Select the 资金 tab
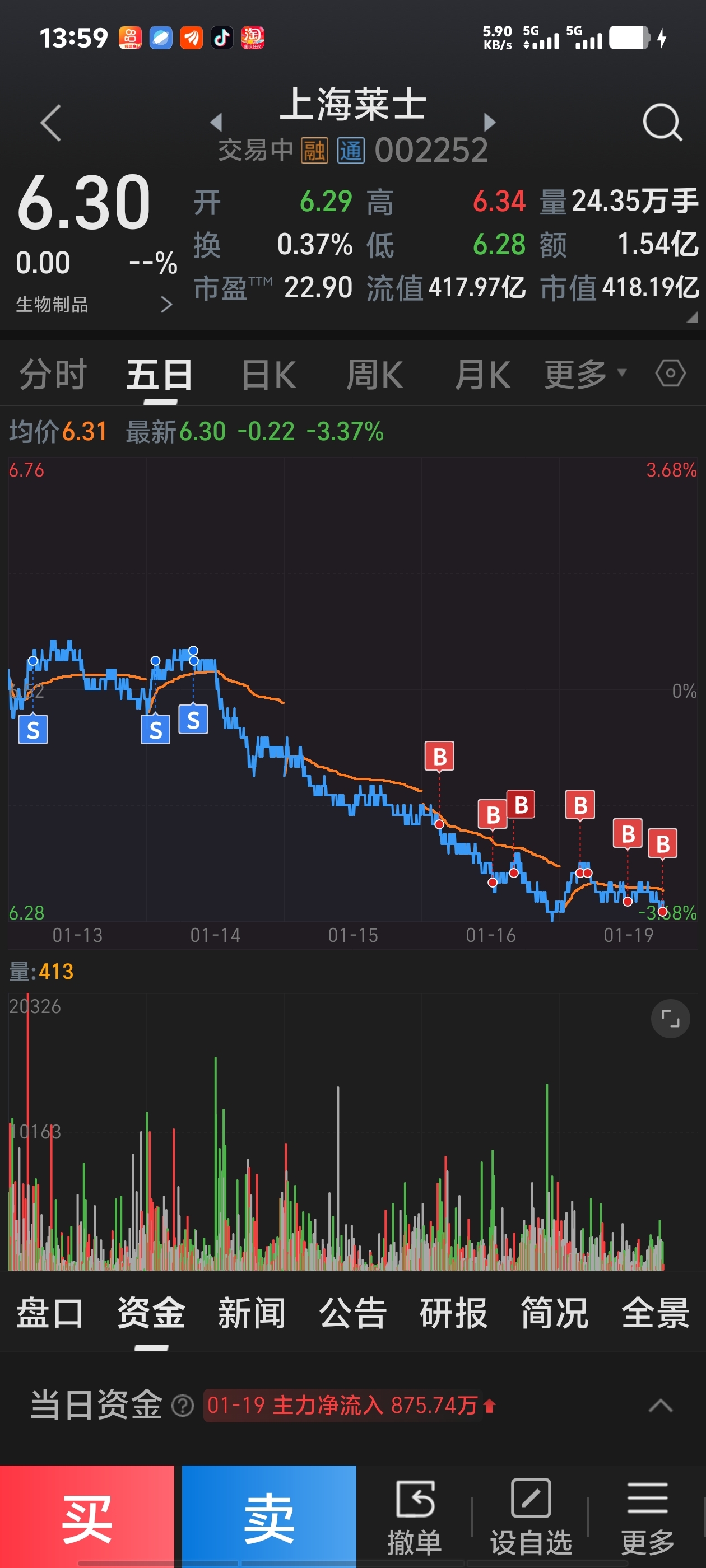 pyautogui.click(x=151, y=1313)
